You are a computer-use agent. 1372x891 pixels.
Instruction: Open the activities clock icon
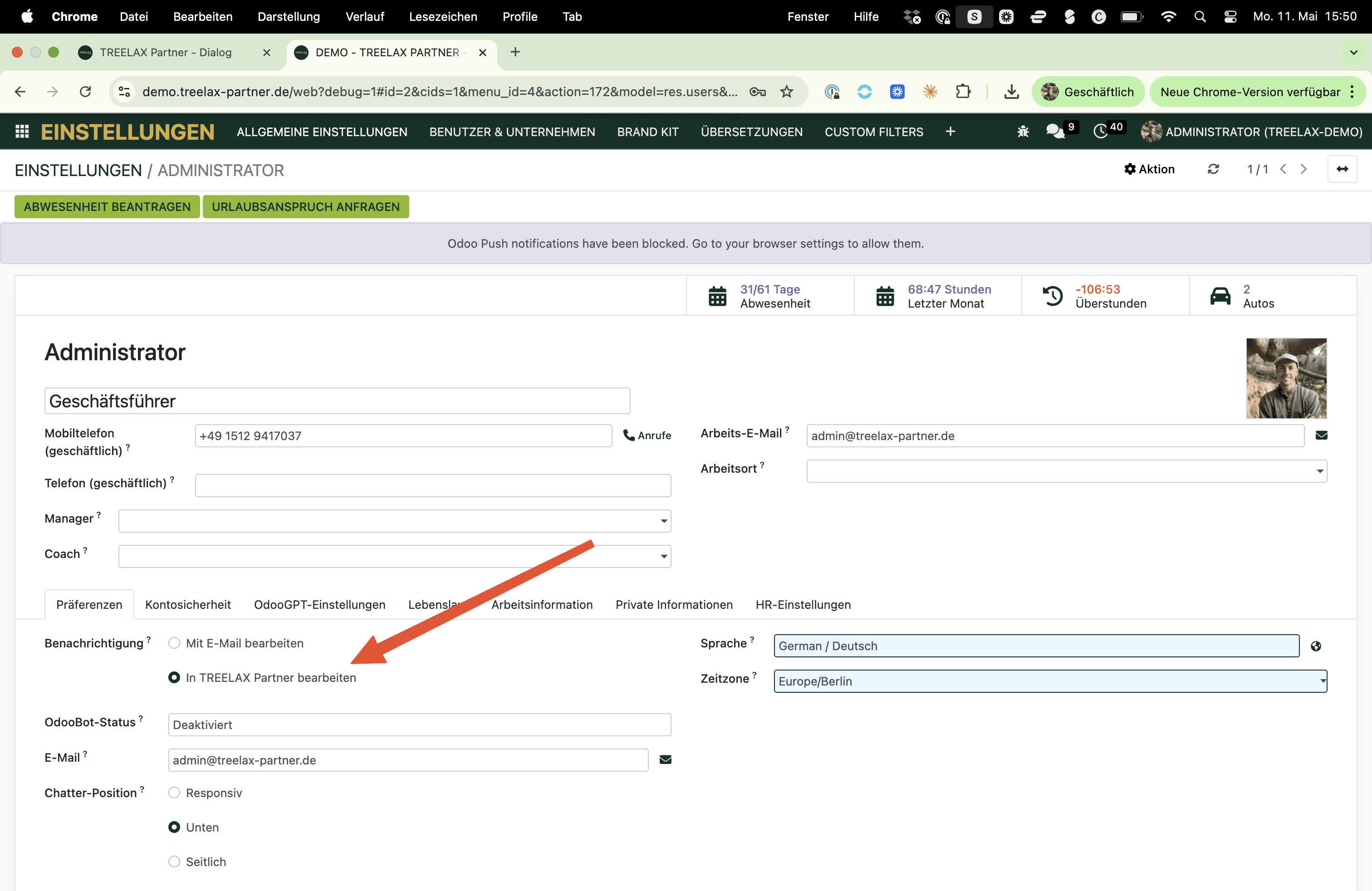coord(1101,132)
